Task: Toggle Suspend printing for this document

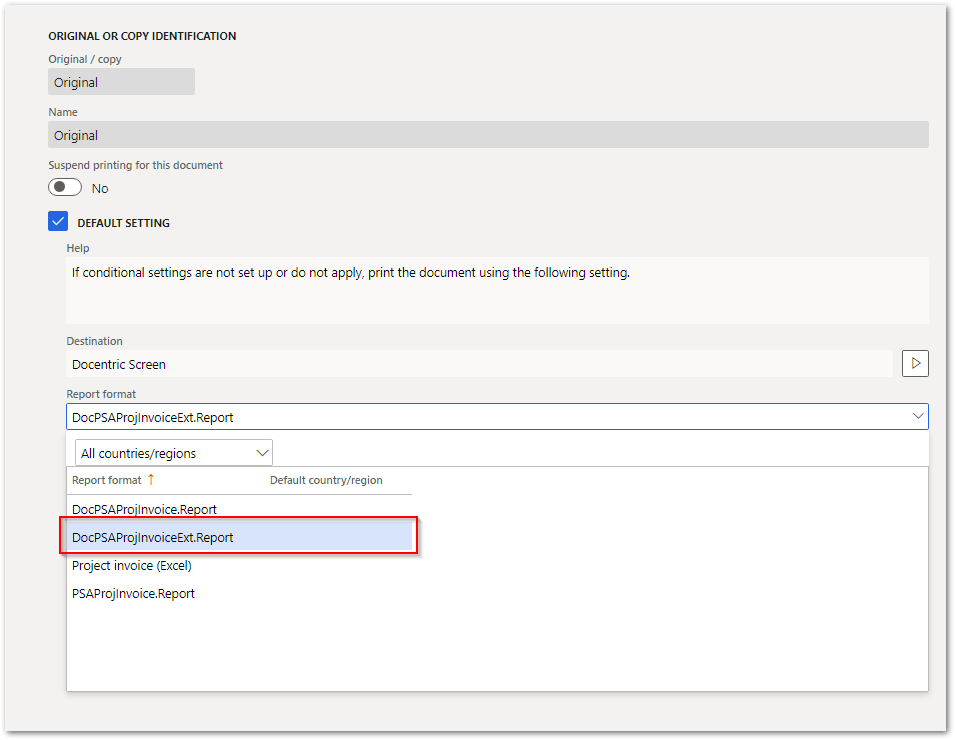Action: [64, 186]
